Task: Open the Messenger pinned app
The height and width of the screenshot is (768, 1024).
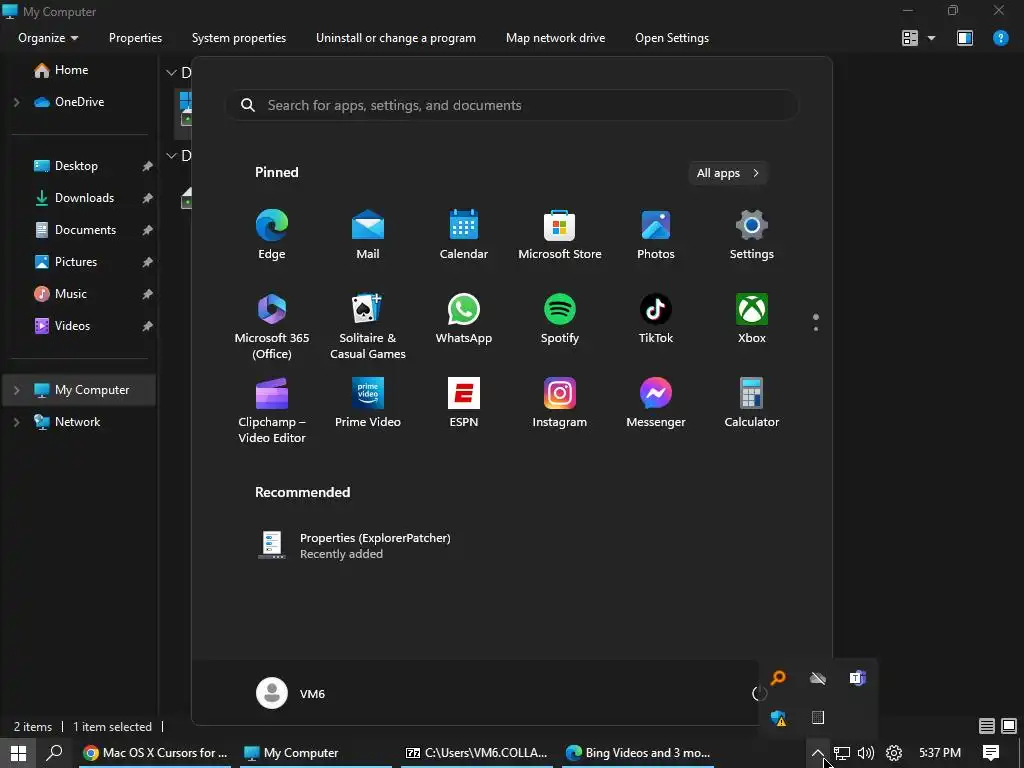Action: click(656, 403)
